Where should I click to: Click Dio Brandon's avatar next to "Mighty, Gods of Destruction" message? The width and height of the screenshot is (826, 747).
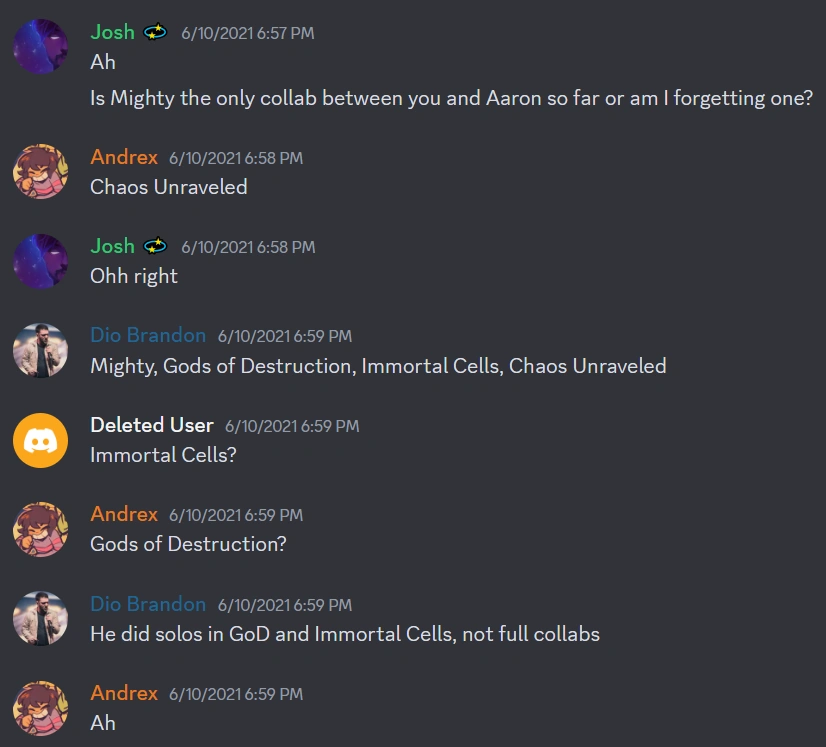pos(41,350)
